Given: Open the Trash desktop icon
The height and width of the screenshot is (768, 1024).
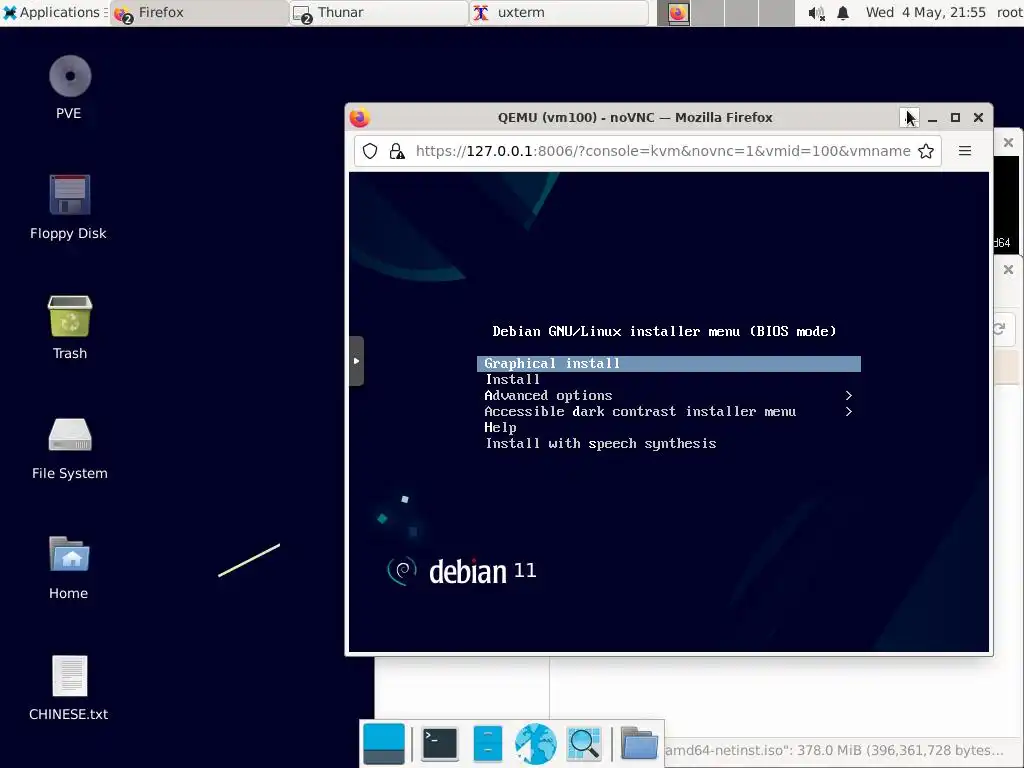Looking at the screenshot, I should (69, 316).
